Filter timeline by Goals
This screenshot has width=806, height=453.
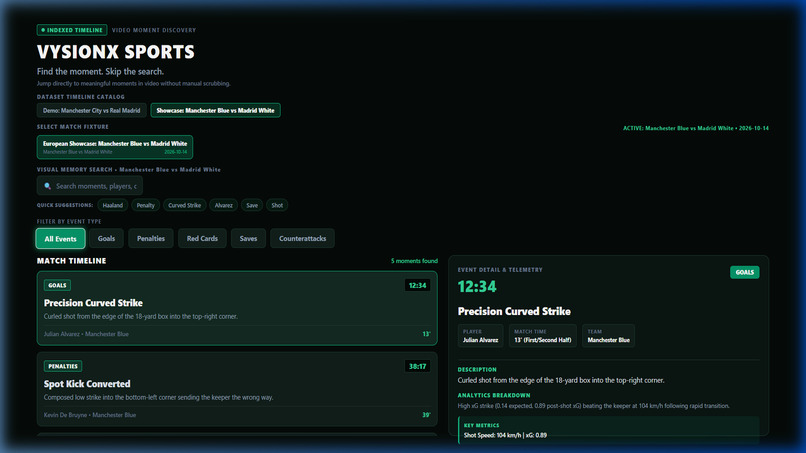point(106,239)
